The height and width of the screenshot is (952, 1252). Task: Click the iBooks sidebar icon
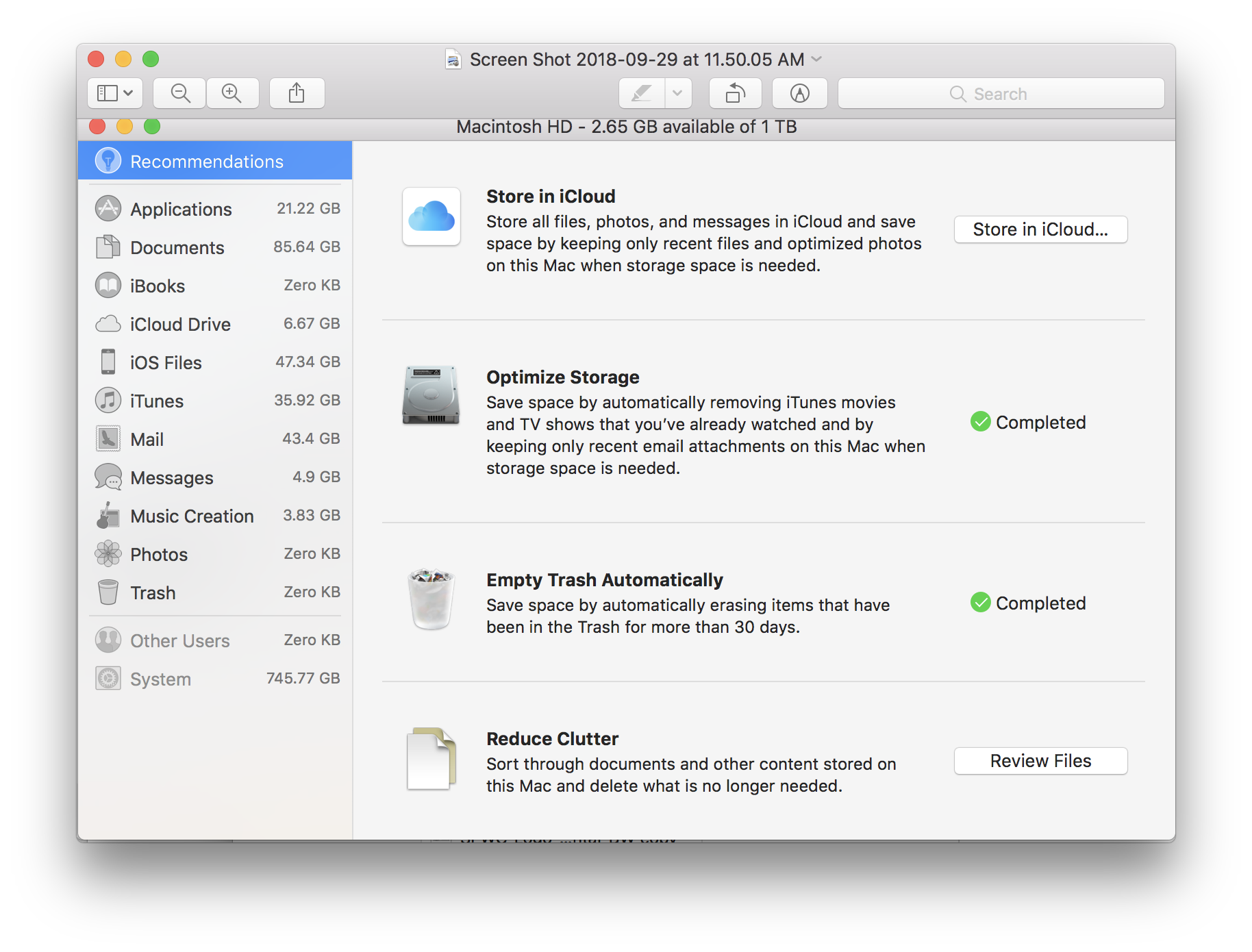click(108, 285)
